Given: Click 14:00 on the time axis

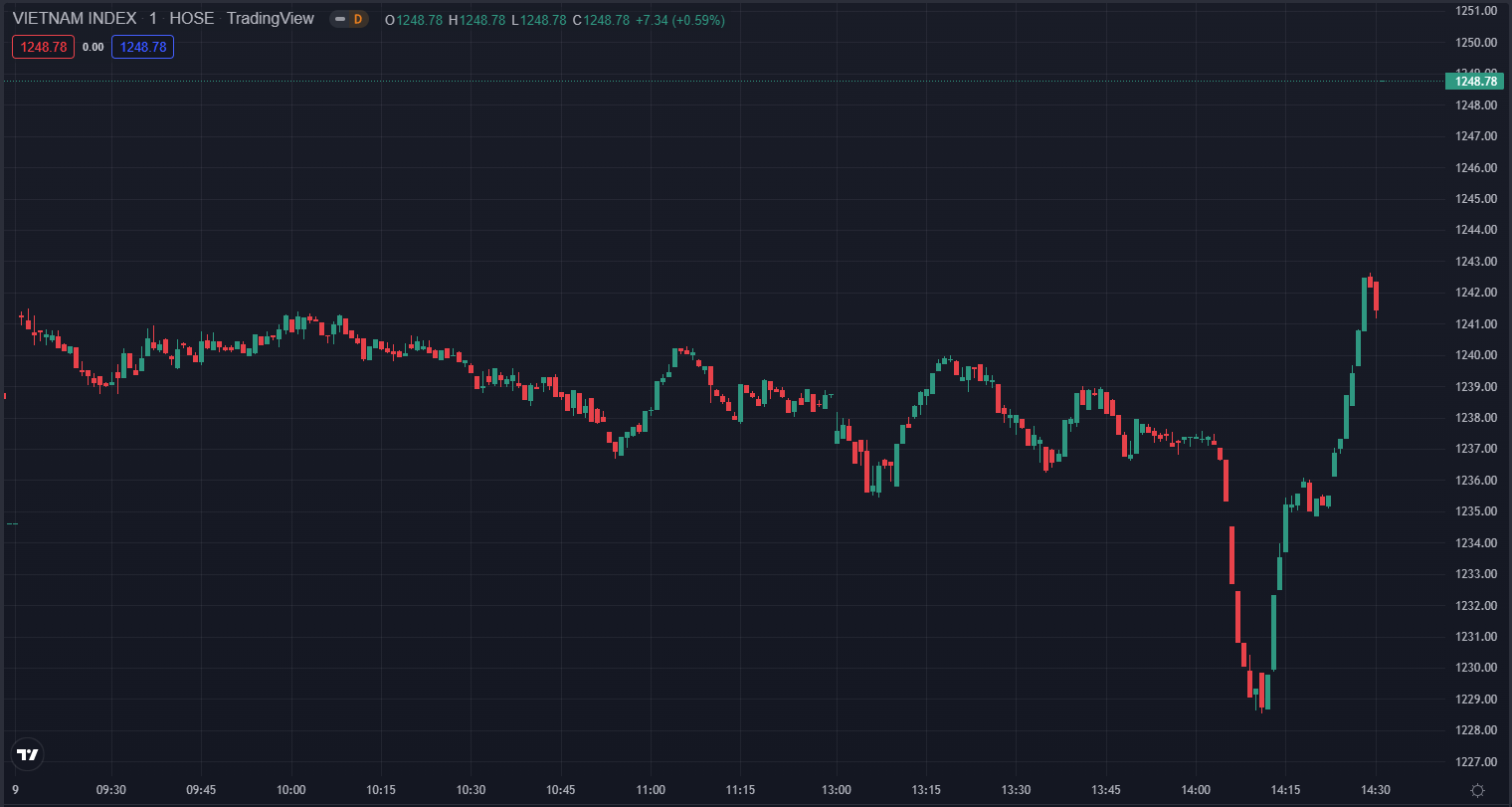Looking at the screenshot, I should pyautogui.click(x=1196, y=790).
